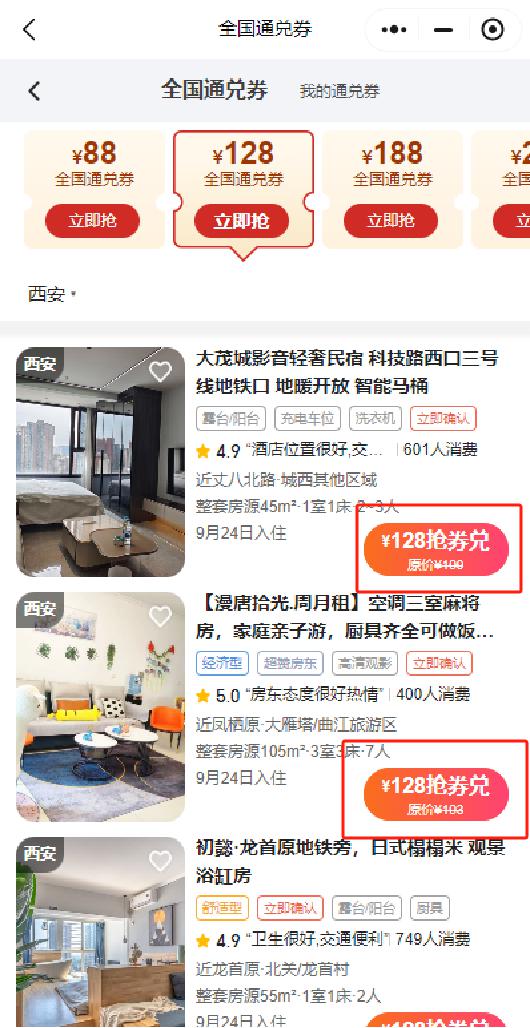Open 我的通兑券 link

(339, 92)
